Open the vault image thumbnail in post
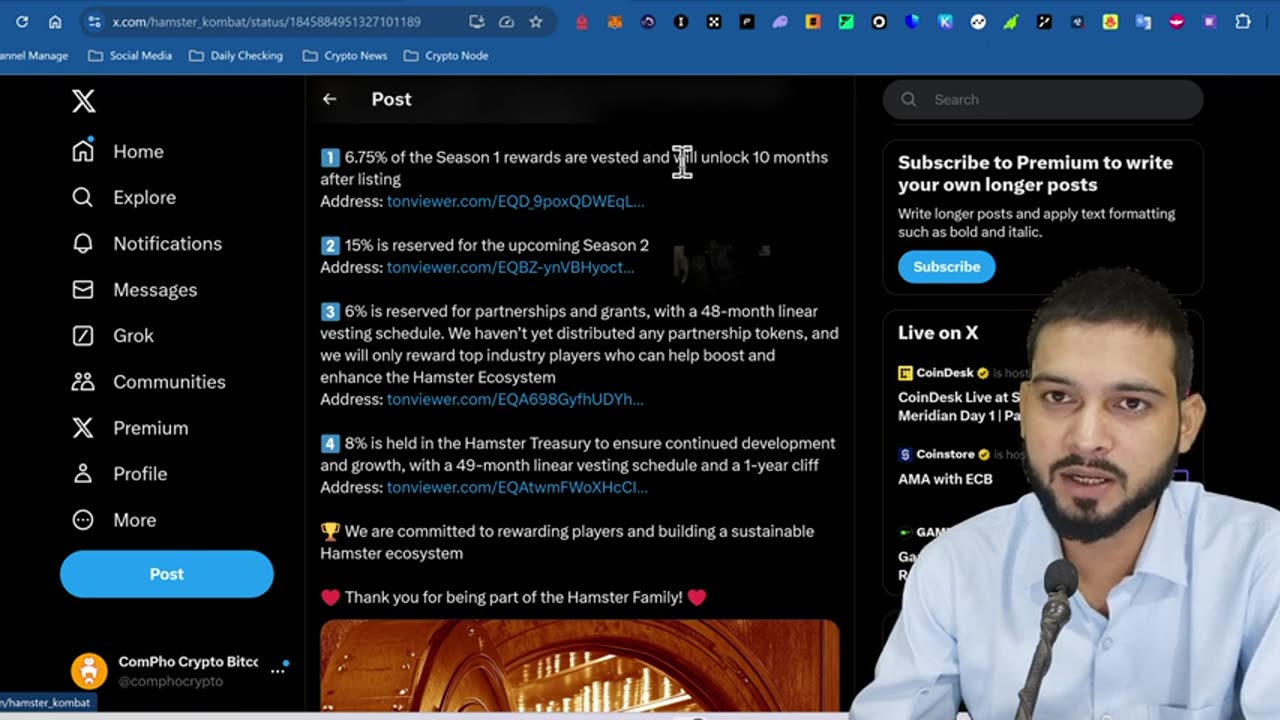Screen dimensions: 1280x720 coord(580,665)
